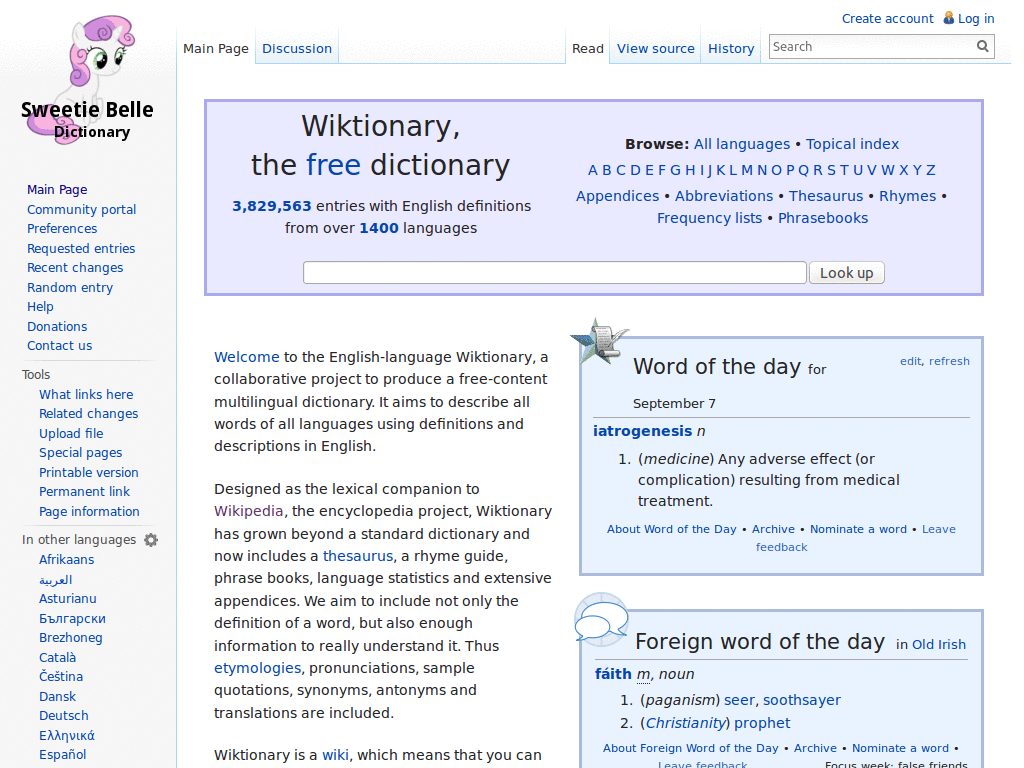The width and height of the screenshot is (1024, 768).
Task: Open the Abbreviations link
Action: (x=724, y=196)
